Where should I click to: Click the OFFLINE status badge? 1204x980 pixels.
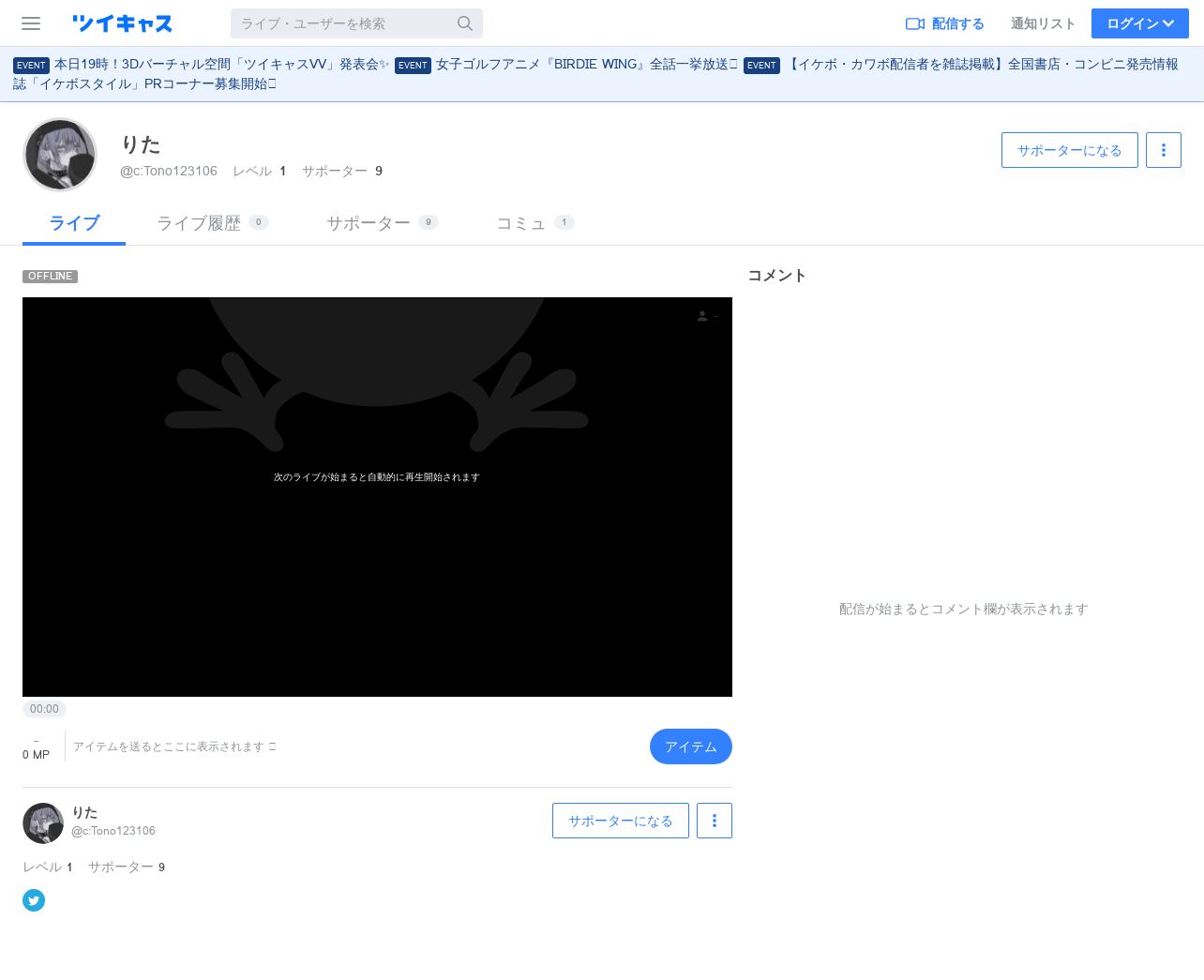click(50, 276)
